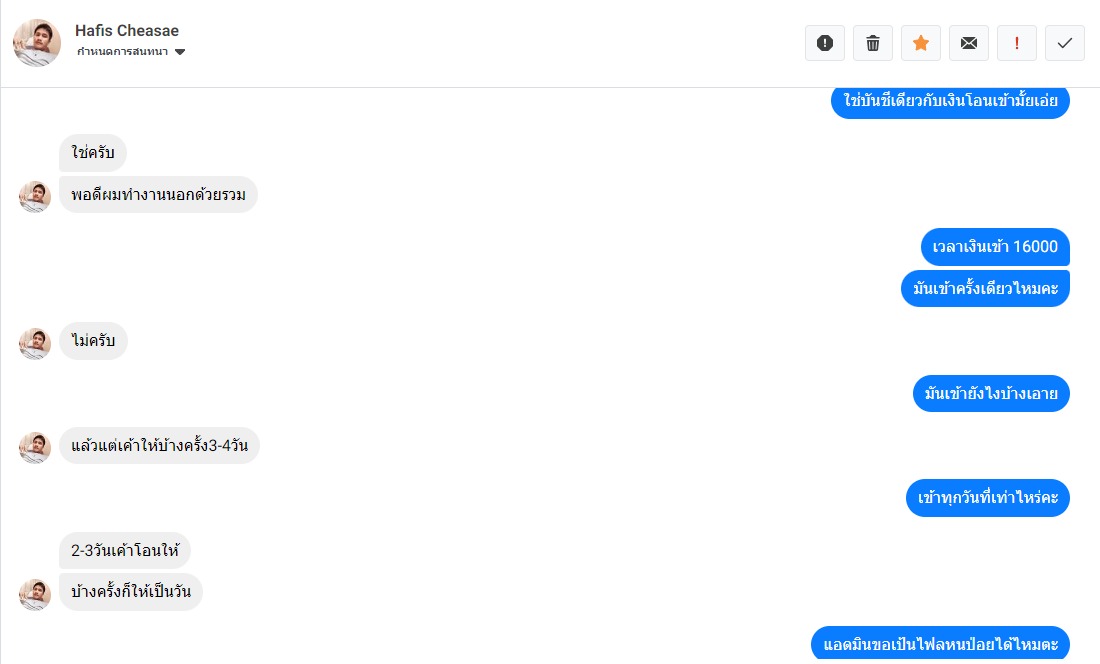
Task: Click the 'ใช่ครับ' received message bubble
Action: pyautogui.click(x=93, y=153)
